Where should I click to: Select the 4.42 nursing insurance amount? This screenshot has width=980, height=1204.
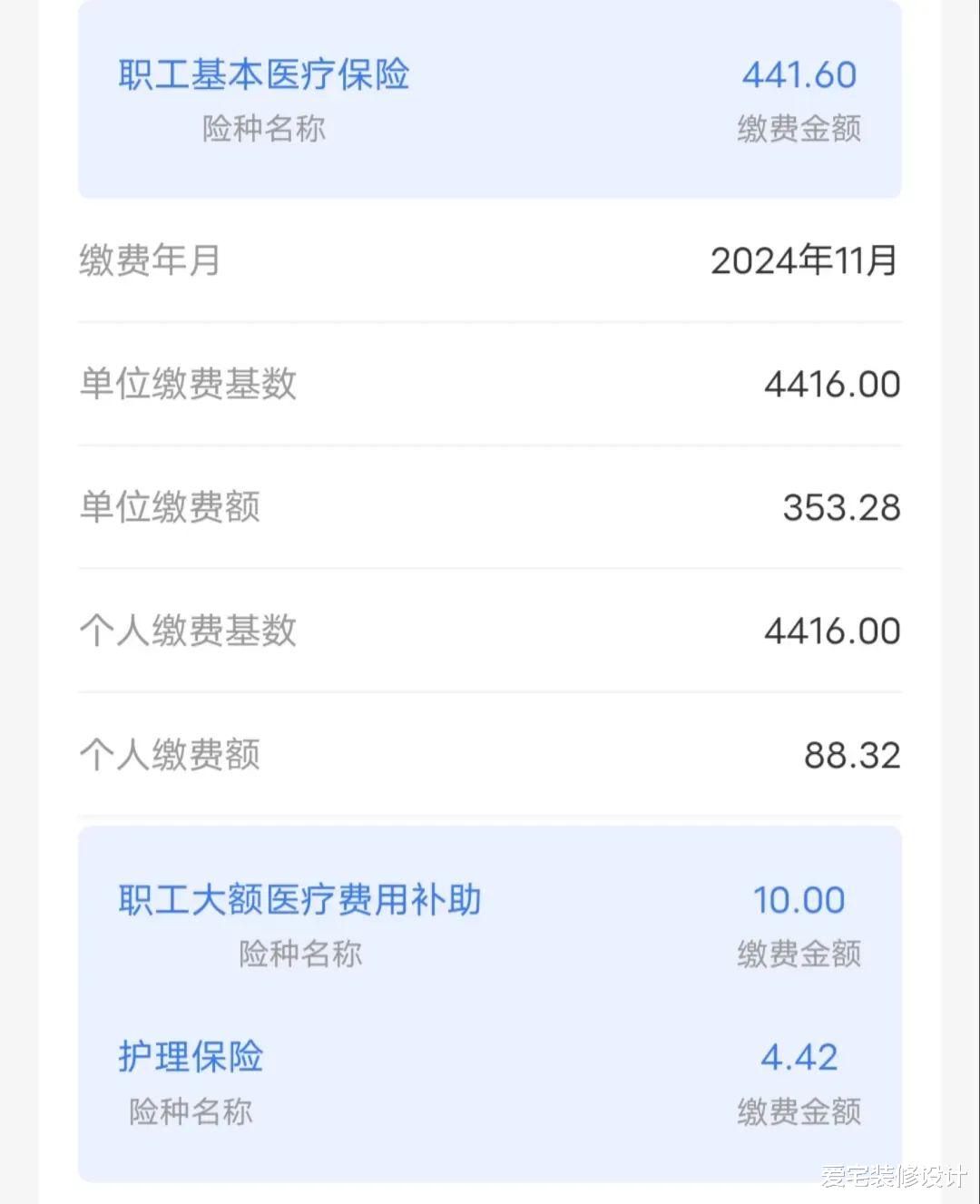(x=799, y=1058)
